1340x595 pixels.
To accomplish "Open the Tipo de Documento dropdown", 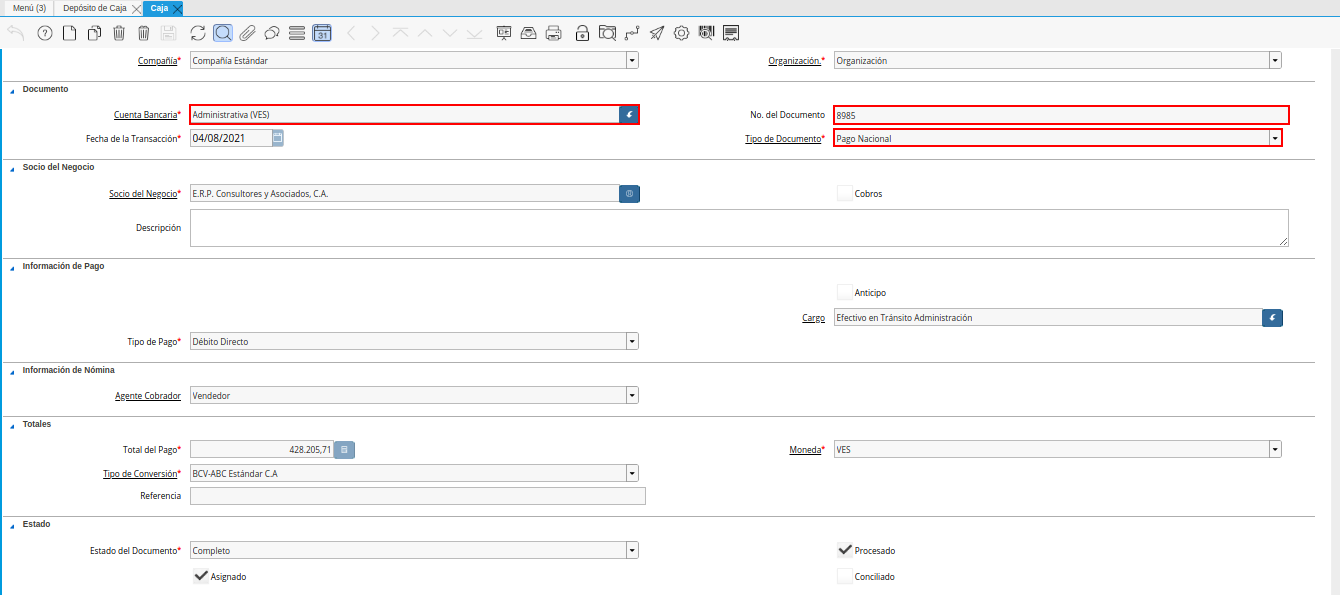I will pyautogui.click(x=1275, y=138).
